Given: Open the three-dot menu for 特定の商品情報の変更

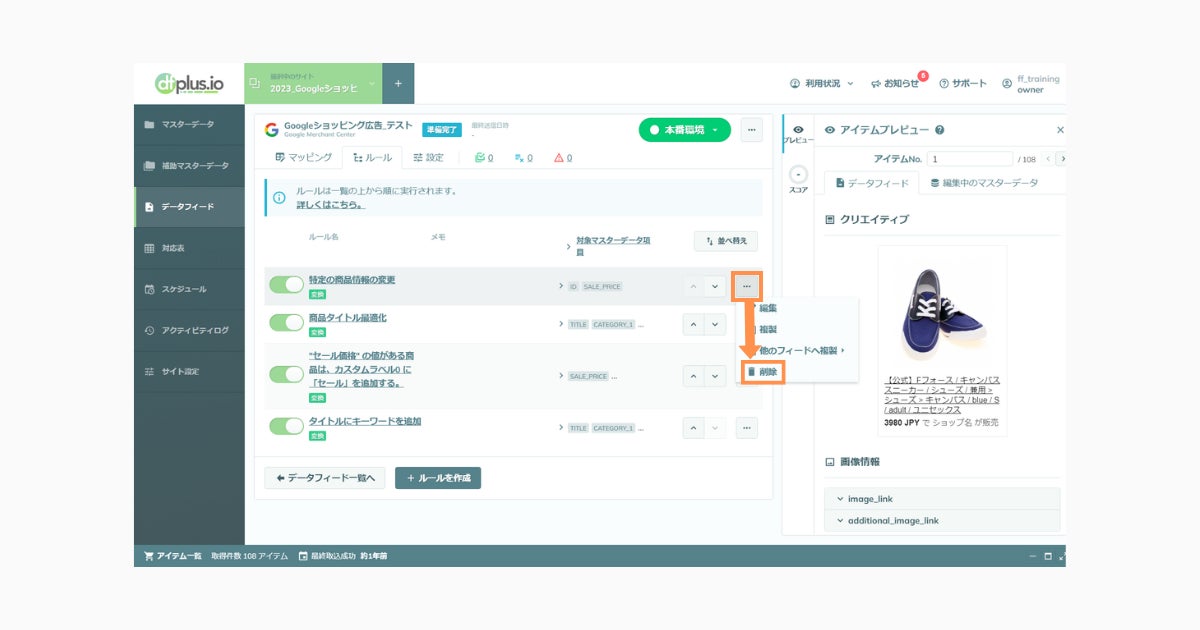Looking at the screenshot, I should click(747, 287).
